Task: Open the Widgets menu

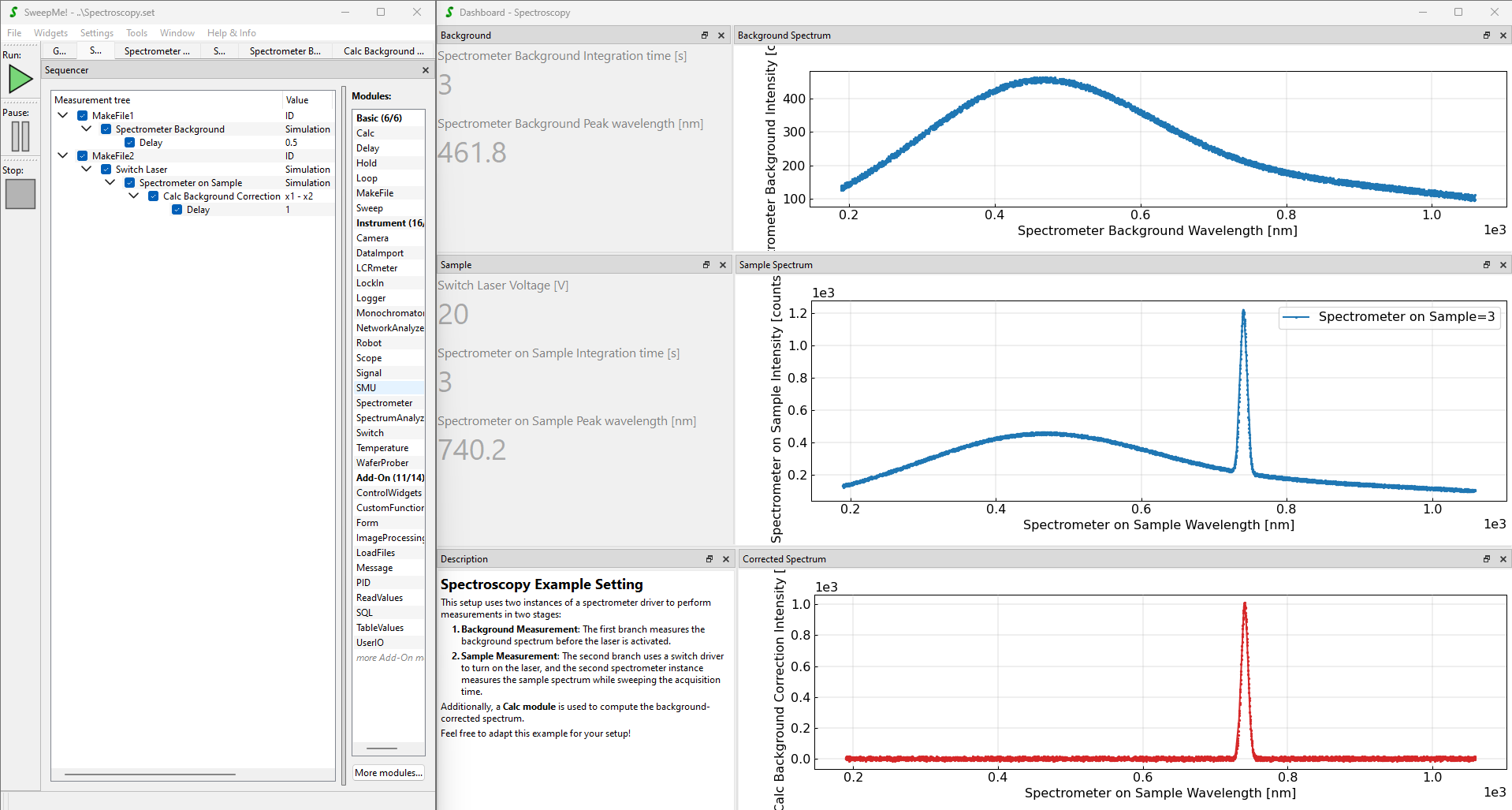Action: click(50, 33)
